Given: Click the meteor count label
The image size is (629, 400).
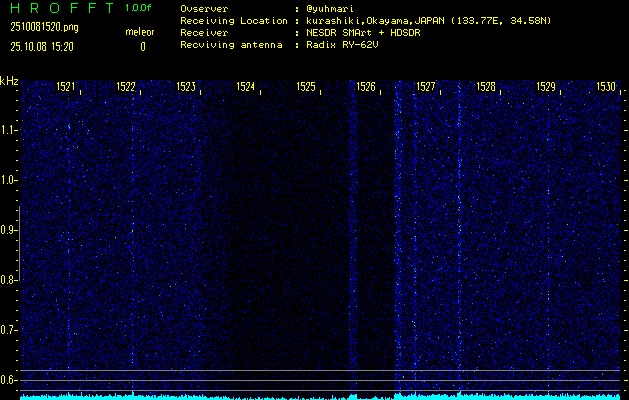Looking at the screenshot, I should pyautogui.click(x=140, y=32).
